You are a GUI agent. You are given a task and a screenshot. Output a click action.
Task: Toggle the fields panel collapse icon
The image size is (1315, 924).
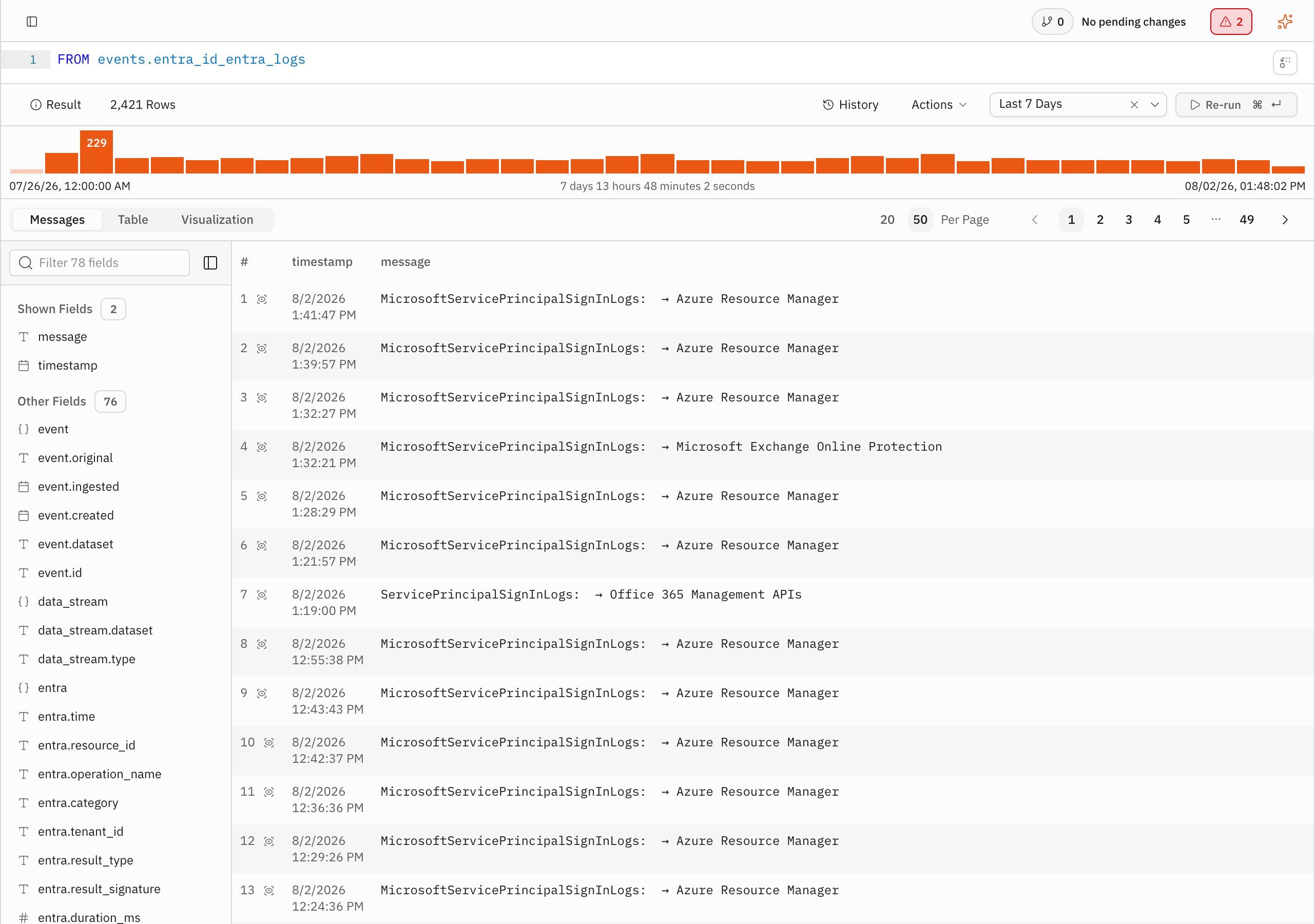pyautogui.click(x=210, y=263)
